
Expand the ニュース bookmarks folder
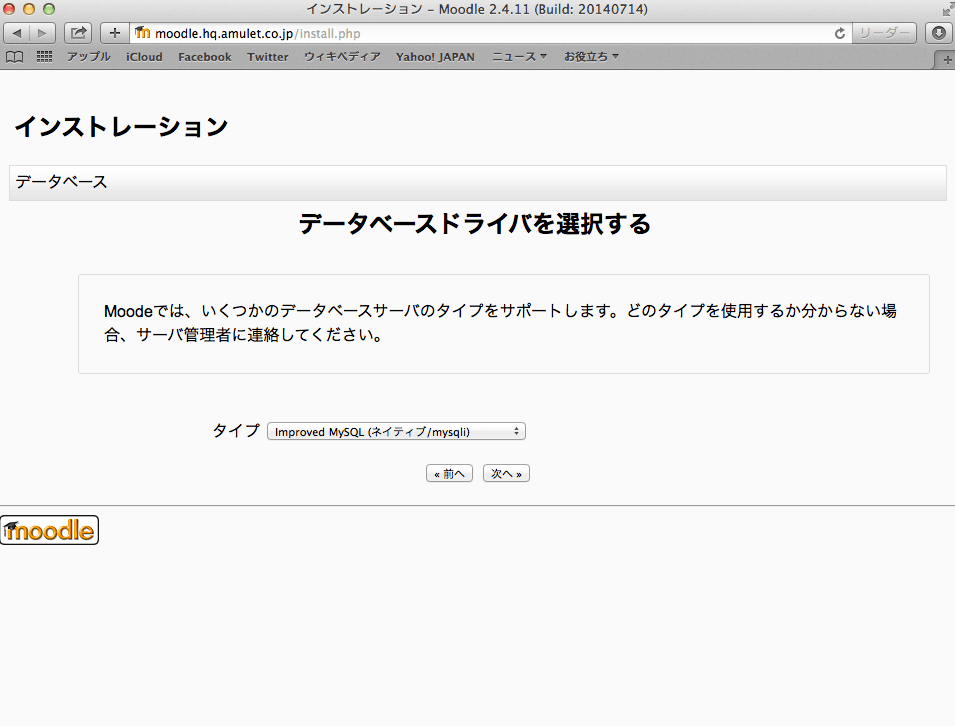(520, 57)
